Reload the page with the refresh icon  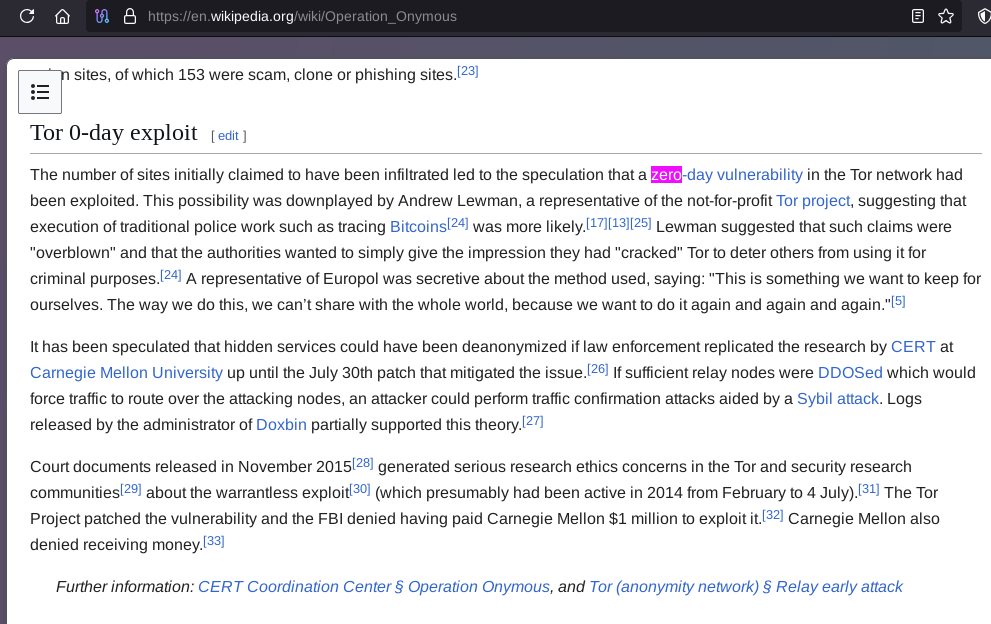point(27,16)
